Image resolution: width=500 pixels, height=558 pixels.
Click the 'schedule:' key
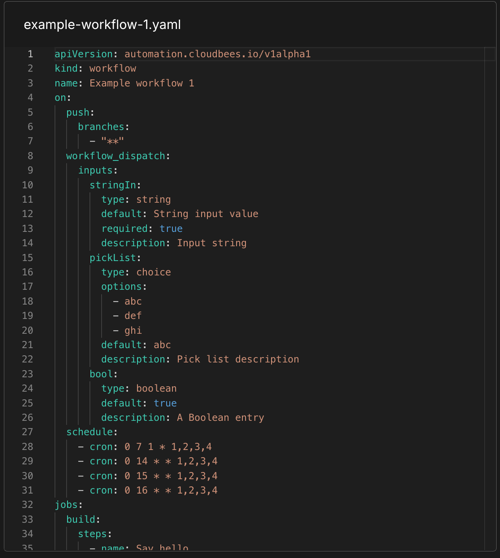pyautogui.click(x=92, y=432)
